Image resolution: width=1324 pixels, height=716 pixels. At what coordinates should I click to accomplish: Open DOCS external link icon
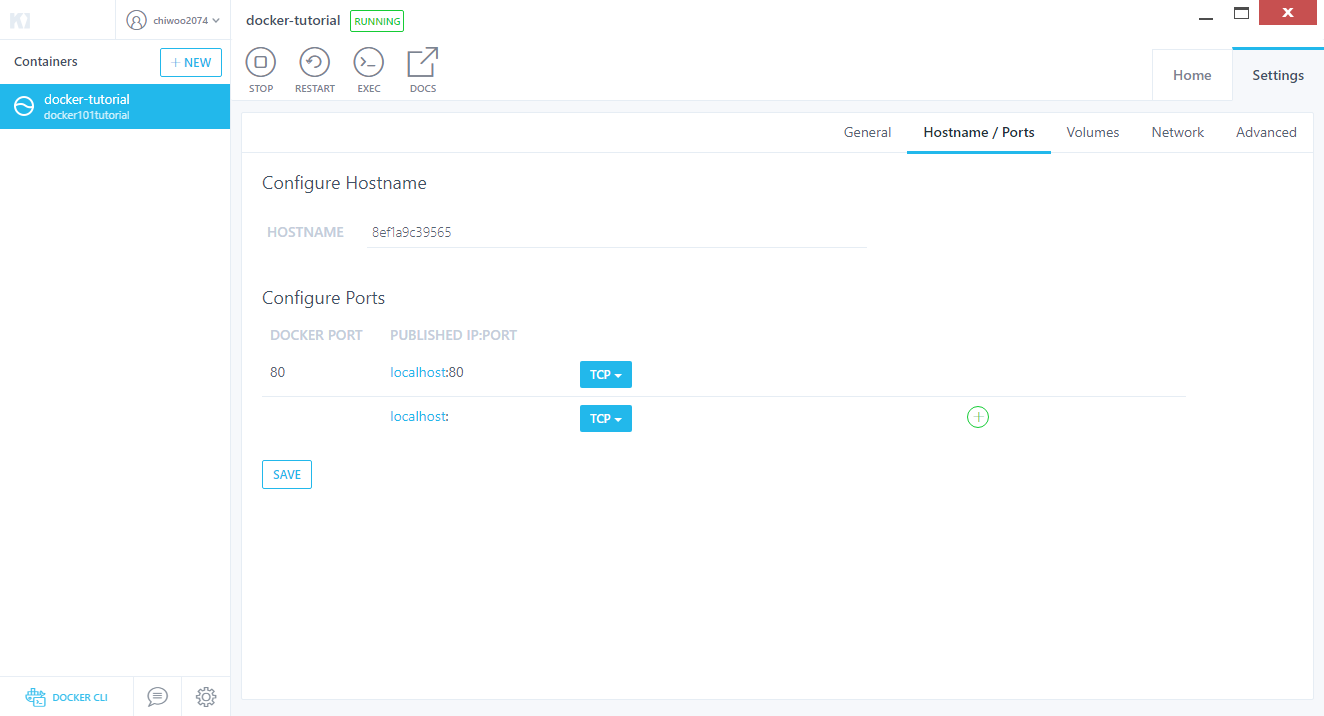pyautogui.click(x=423, y=63)
